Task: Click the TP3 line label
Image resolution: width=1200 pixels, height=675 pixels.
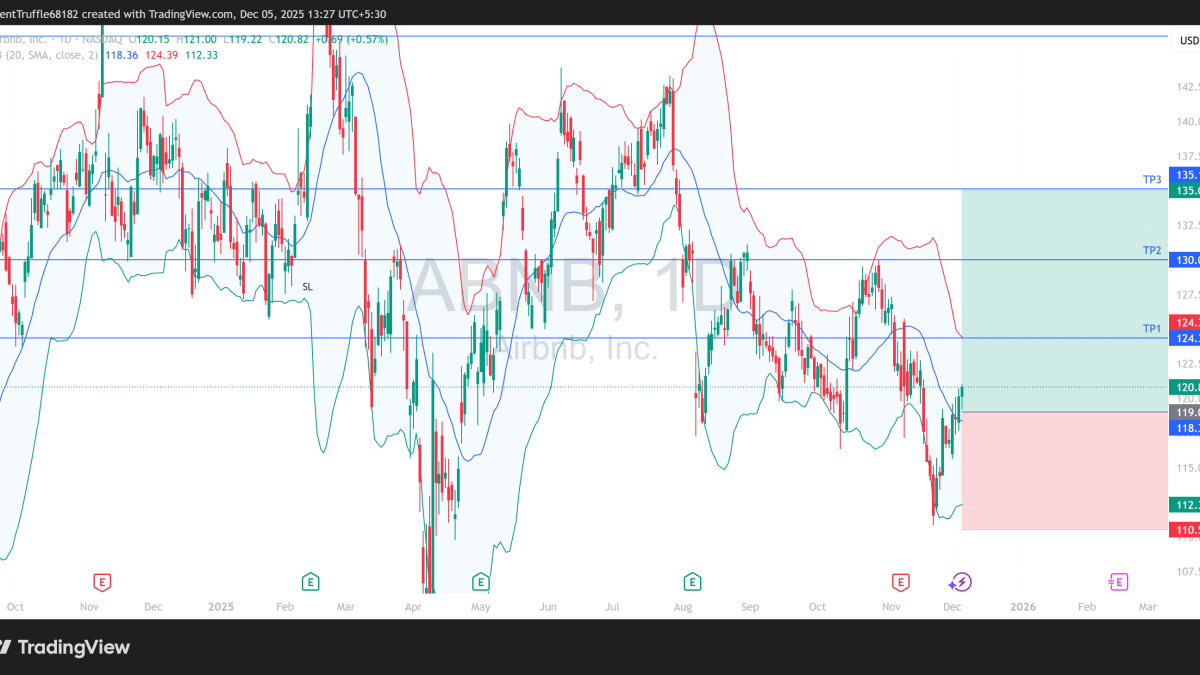Action: click(x=1152, y=179)
